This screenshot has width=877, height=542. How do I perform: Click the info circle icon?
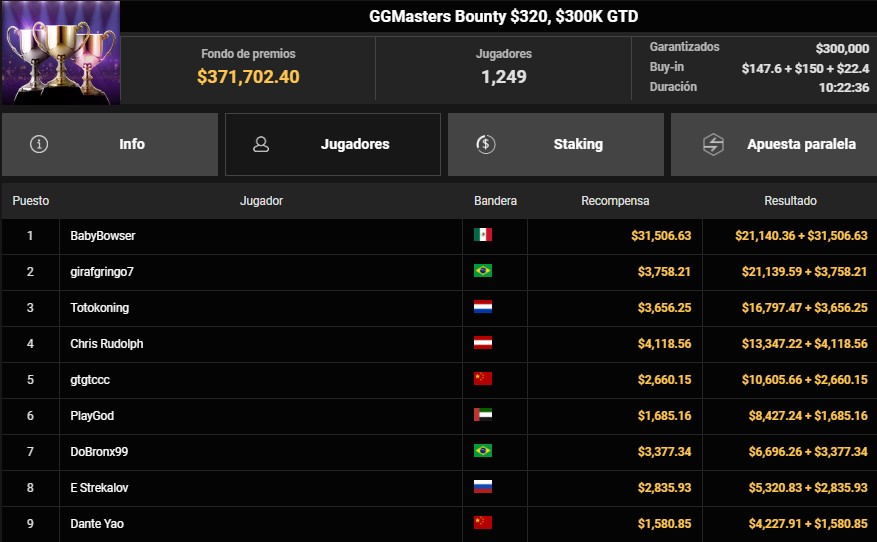tap(39, 144)
